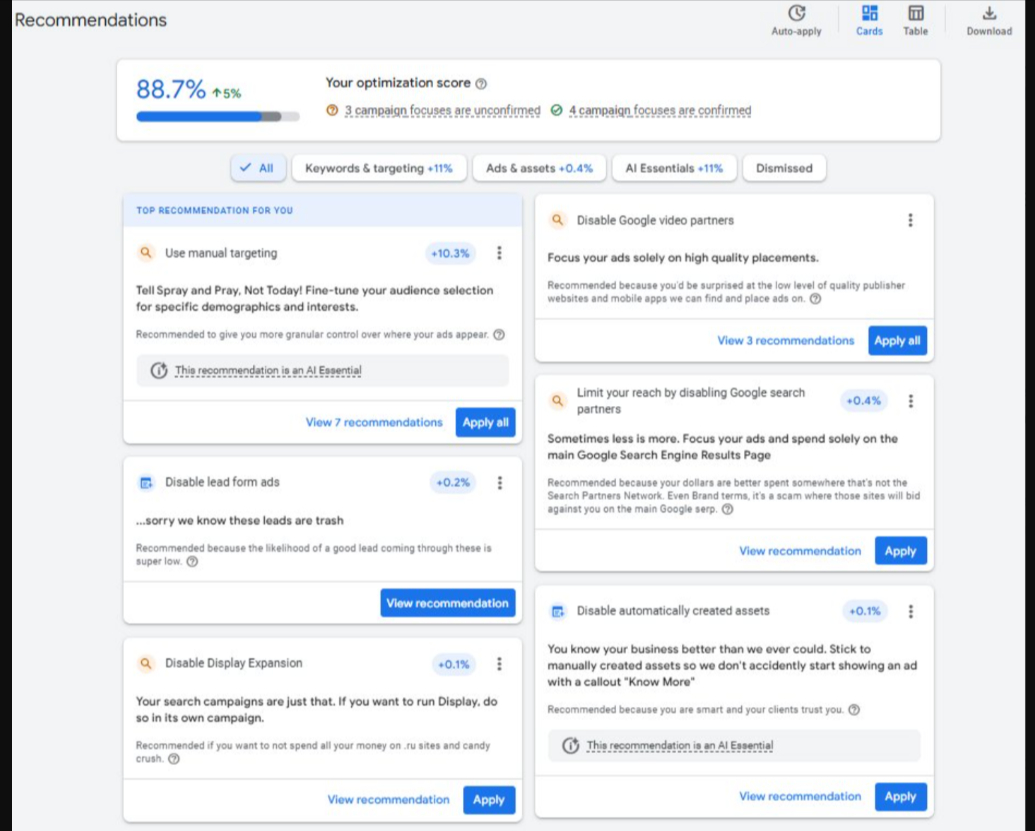Viewport: 1035px width, 831px height.
Task: Open View 3 recommendations link
Action: pyautogui.click(x=785, y=341)
